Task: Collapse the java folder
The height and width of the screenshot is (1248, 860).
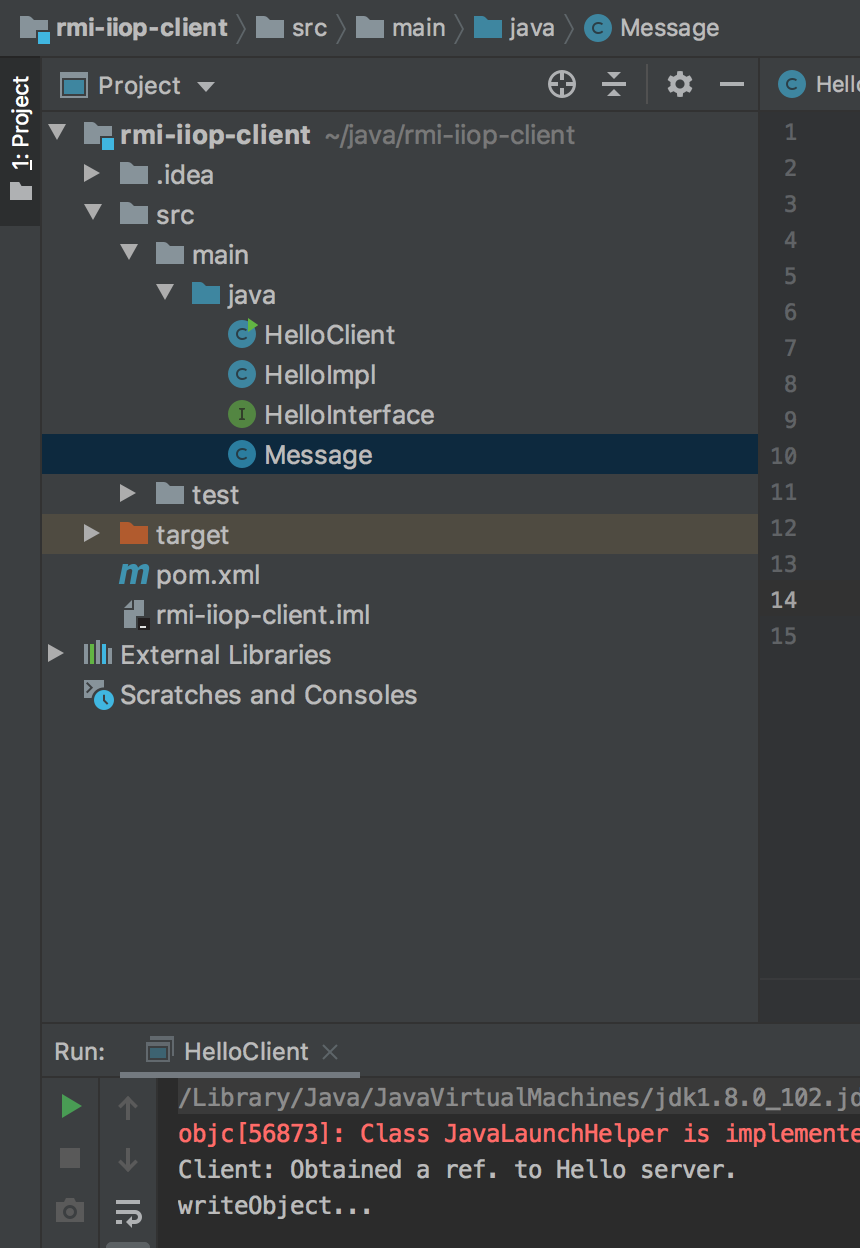Action: (x=164, y=295)
